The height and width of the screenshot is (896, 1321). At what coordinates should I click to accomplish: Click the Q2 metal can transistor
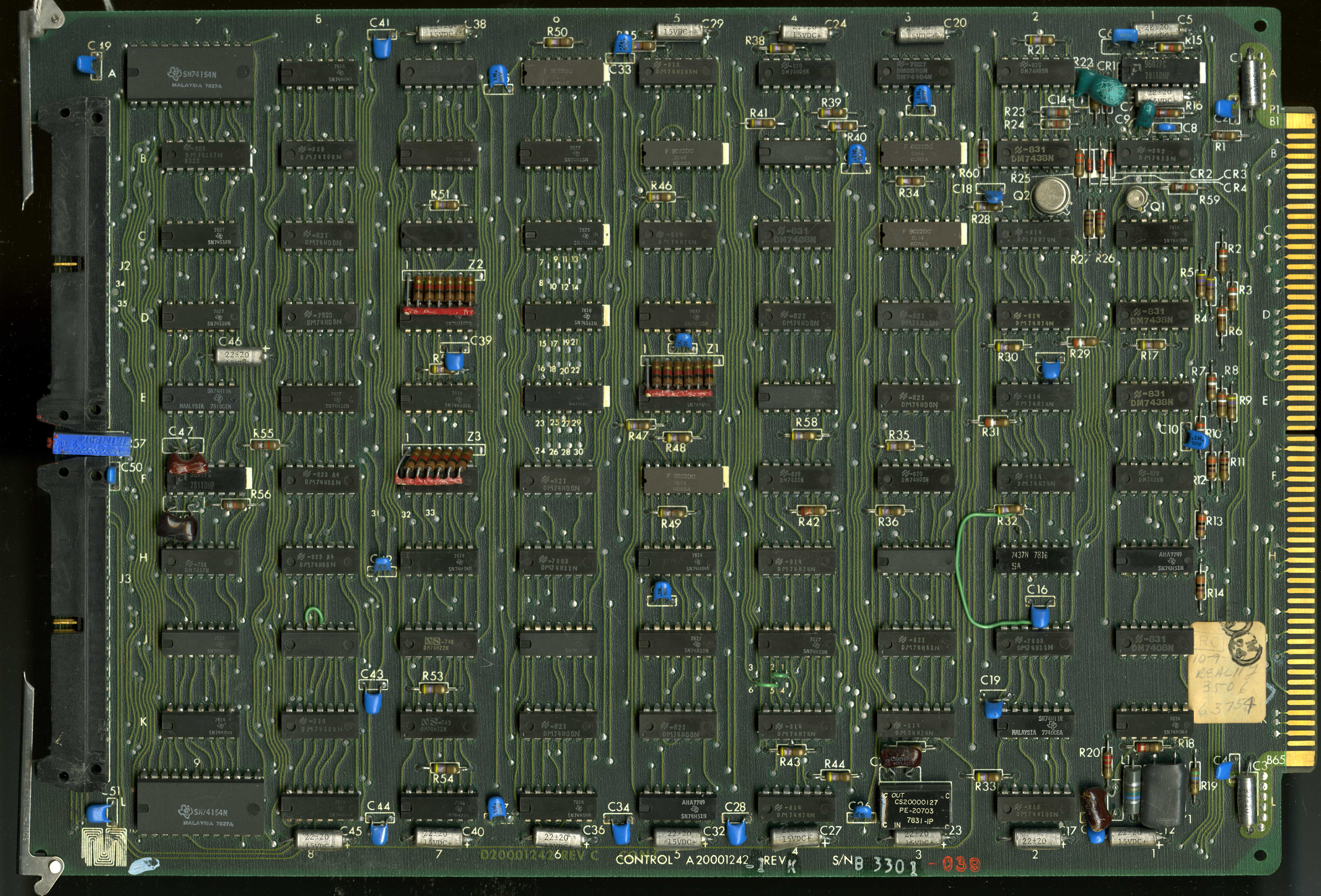(x=1050, y=195)
